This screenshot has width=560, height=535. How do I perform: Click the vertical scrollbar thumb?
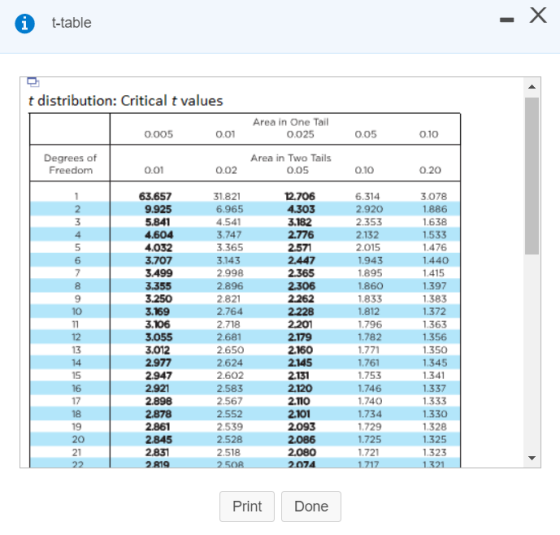(532, 176)
